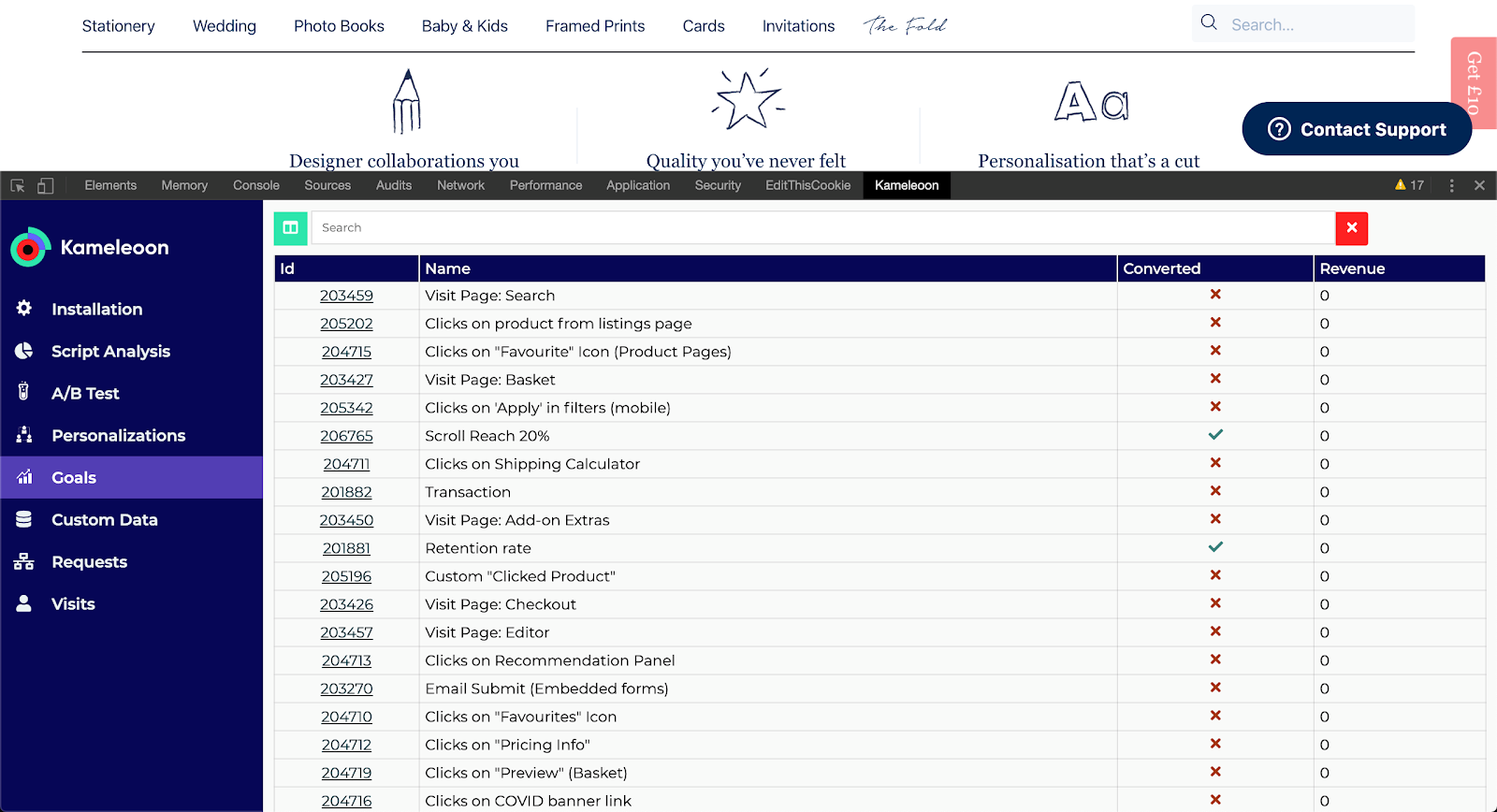
Task: Open goal ID 205196 link
Action: [x=346, y=576]
